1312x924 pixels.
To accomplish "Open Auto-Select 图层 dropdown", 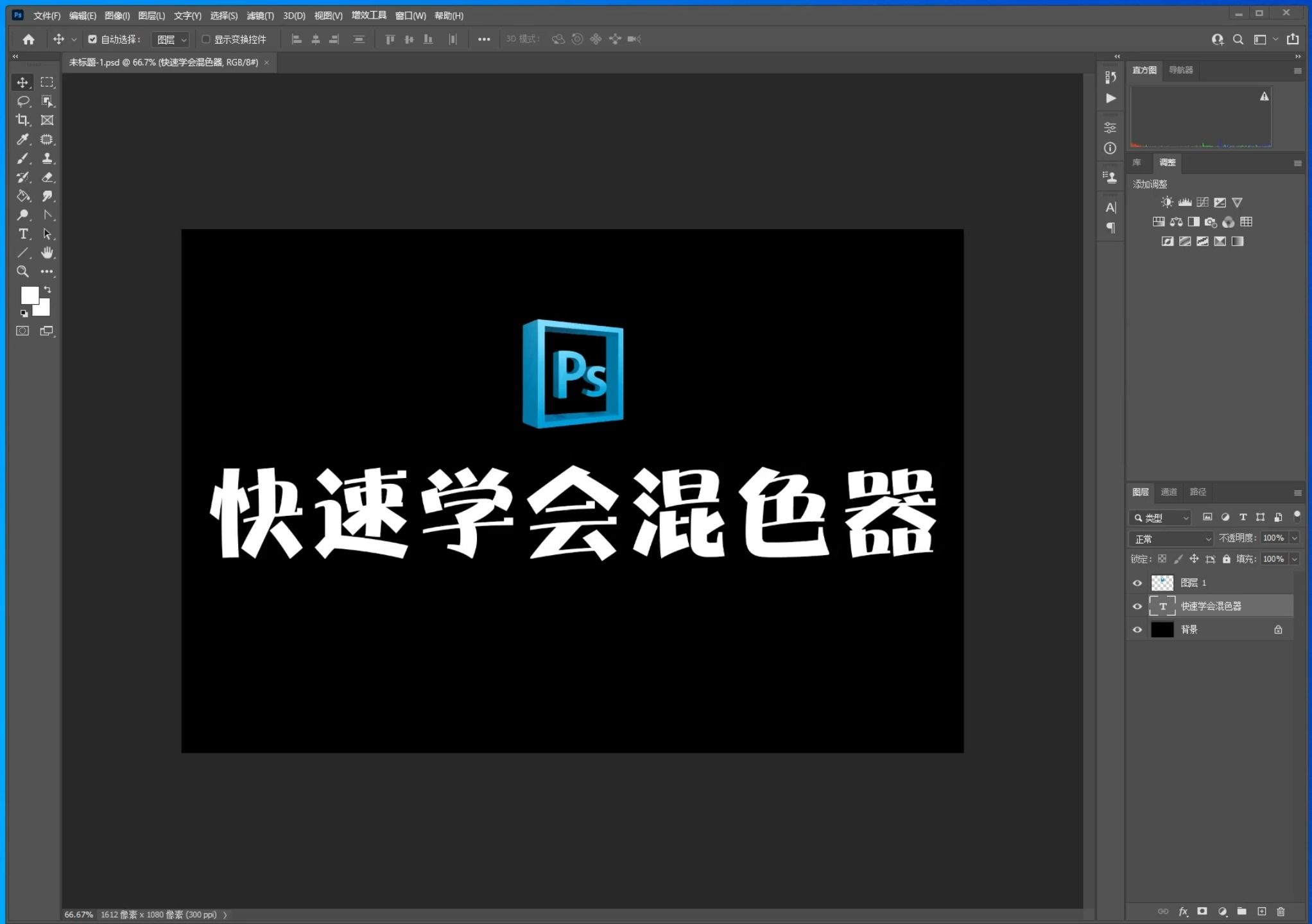I will (171, 40).
